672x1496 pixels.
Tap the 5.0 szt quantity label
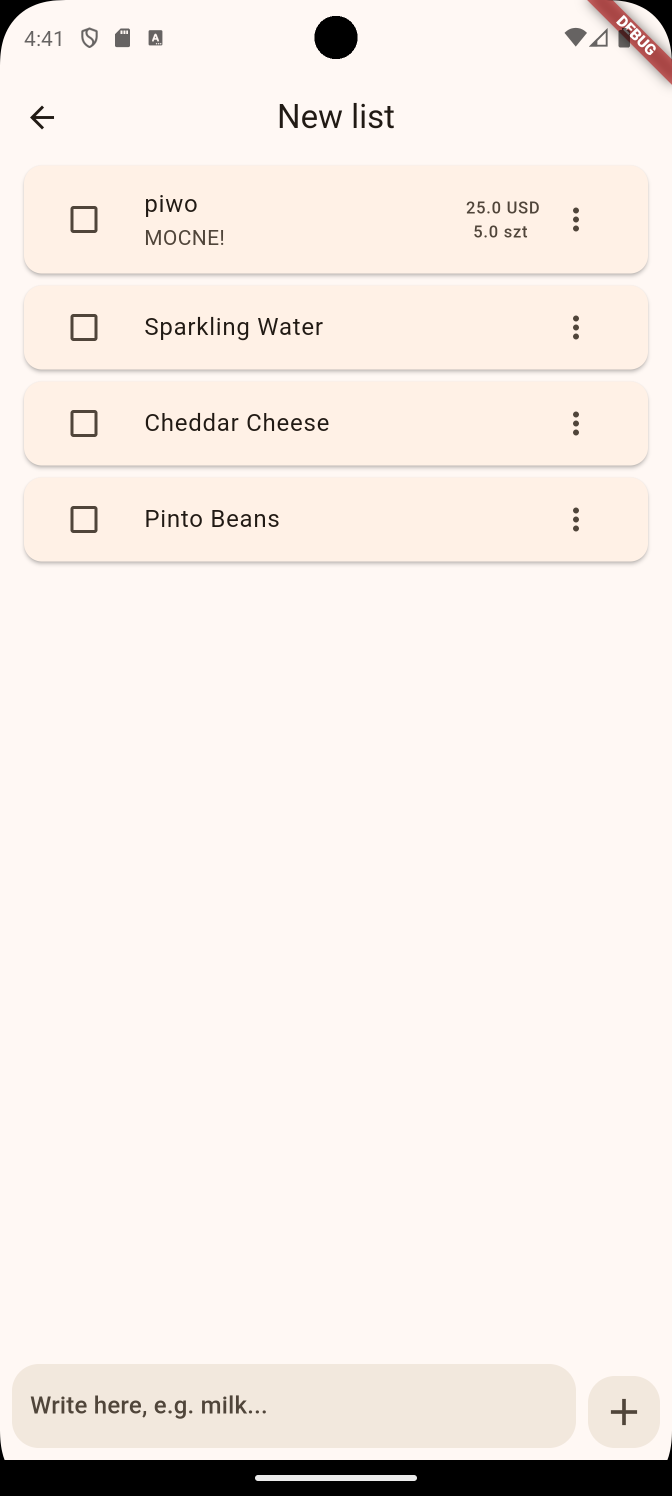click(500, 231)
